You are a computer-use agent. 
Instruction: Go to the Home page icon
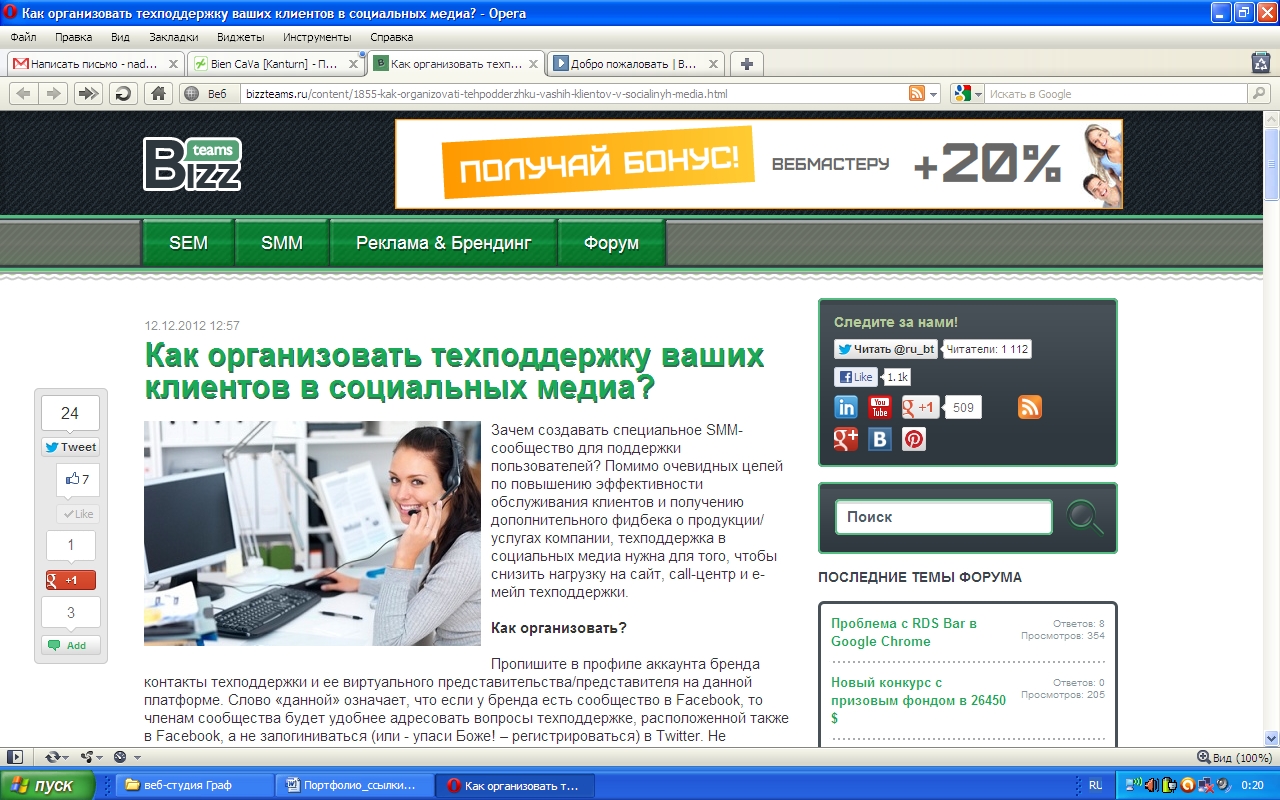point(157,93)
